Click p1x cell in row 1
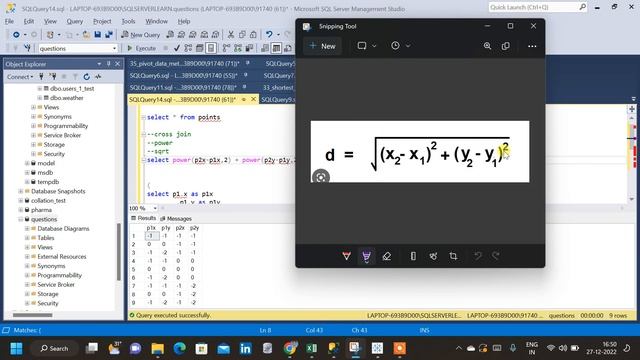640x360 pixels. (x=151, y=236)
